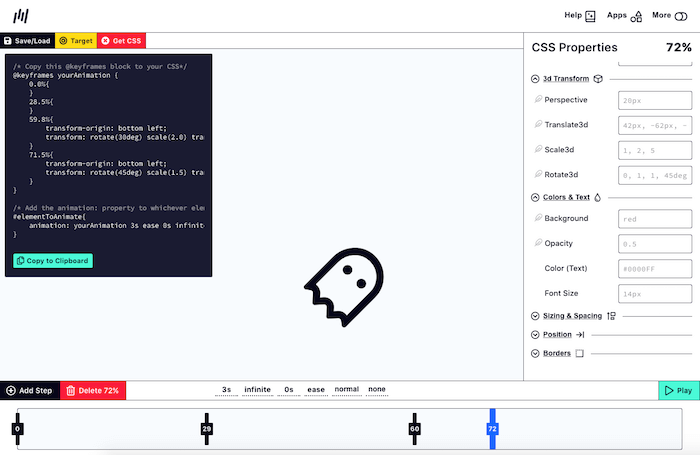
Task: Click the feather icon beside Translate3d
Action: pyautogui.click(x=537, y=125)
